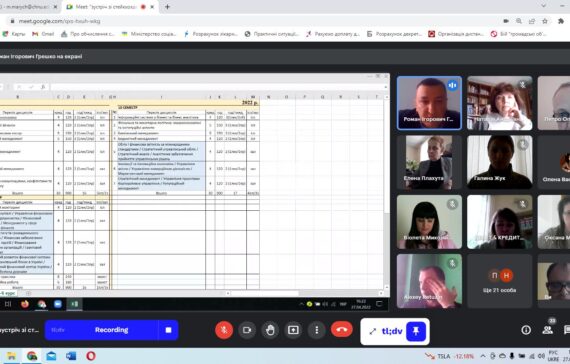This screenshot has width=570, height=364.
Task: Open the present screen share button
Action: pos(293,330)
